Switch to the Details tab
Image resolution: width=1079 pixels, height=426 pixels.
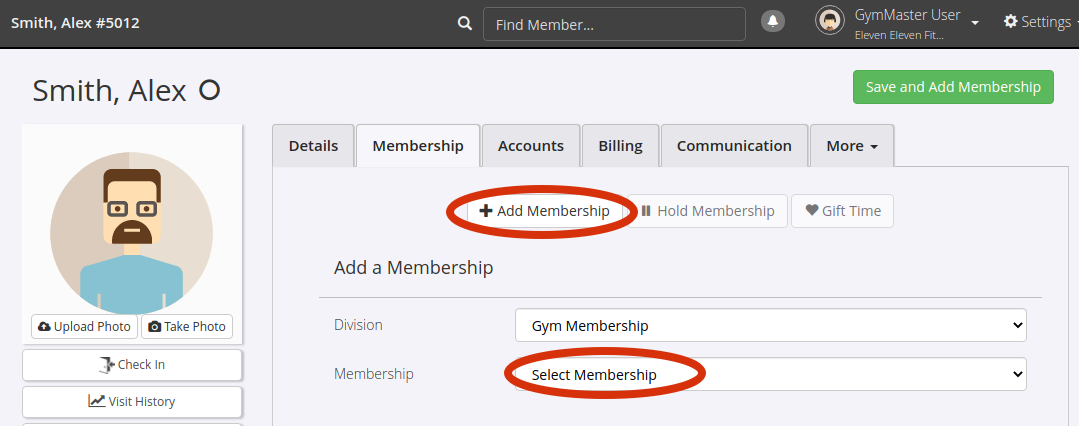click(313, 146)
